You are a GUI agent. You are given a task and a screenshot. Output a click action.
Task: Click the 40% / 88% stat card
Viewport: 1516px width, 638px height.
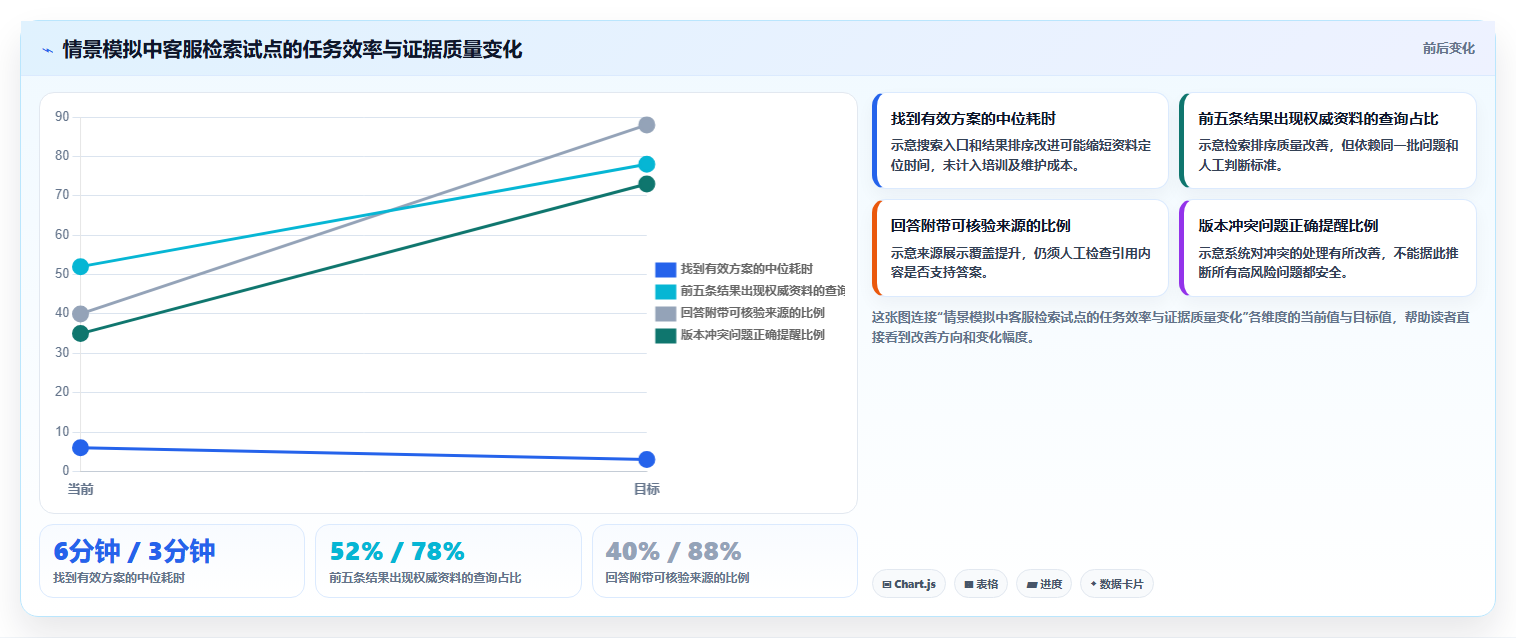[x=724, y=561]
